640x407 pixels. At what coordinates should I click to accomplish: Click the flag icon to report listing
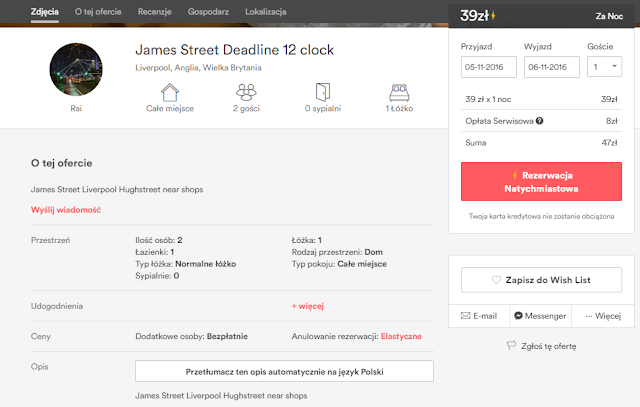click(511, 346)
